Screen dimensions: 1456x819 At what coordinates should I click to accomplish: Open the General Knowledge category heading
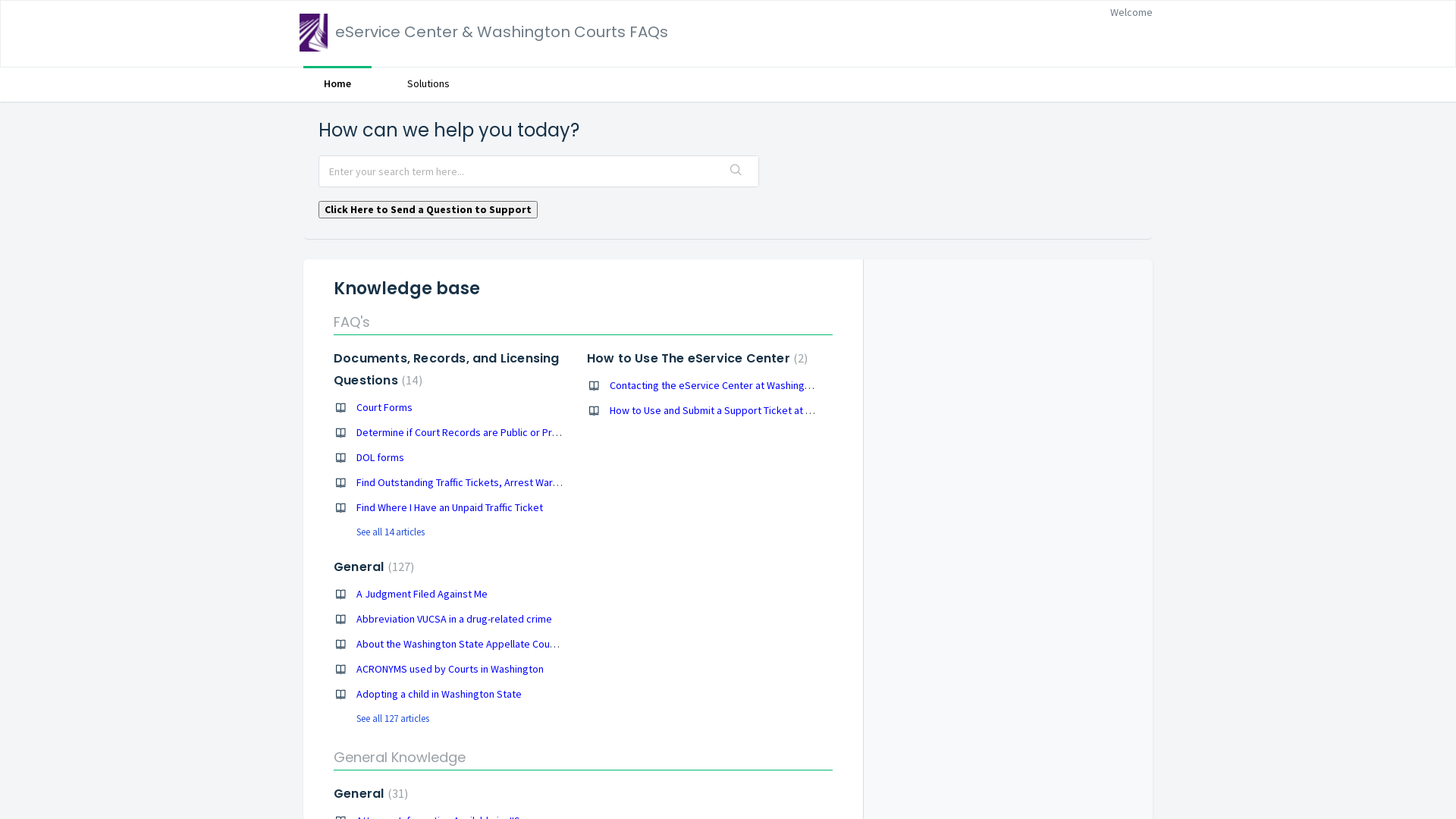(400, 758)
